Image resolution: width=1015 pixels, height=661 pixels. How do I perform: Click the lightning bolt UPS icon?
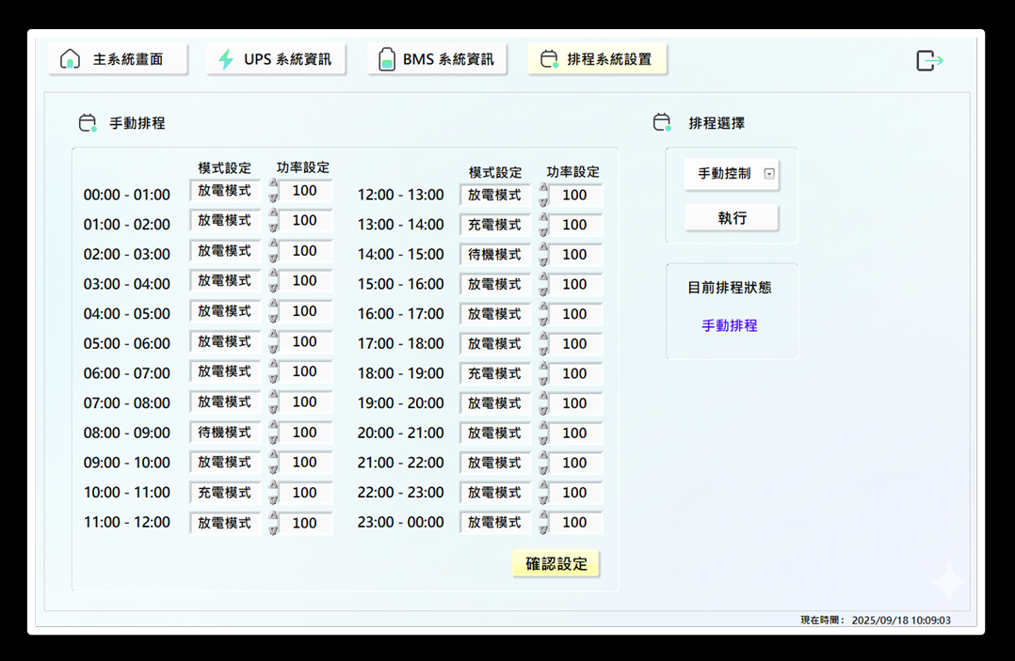tap(226, 59)
